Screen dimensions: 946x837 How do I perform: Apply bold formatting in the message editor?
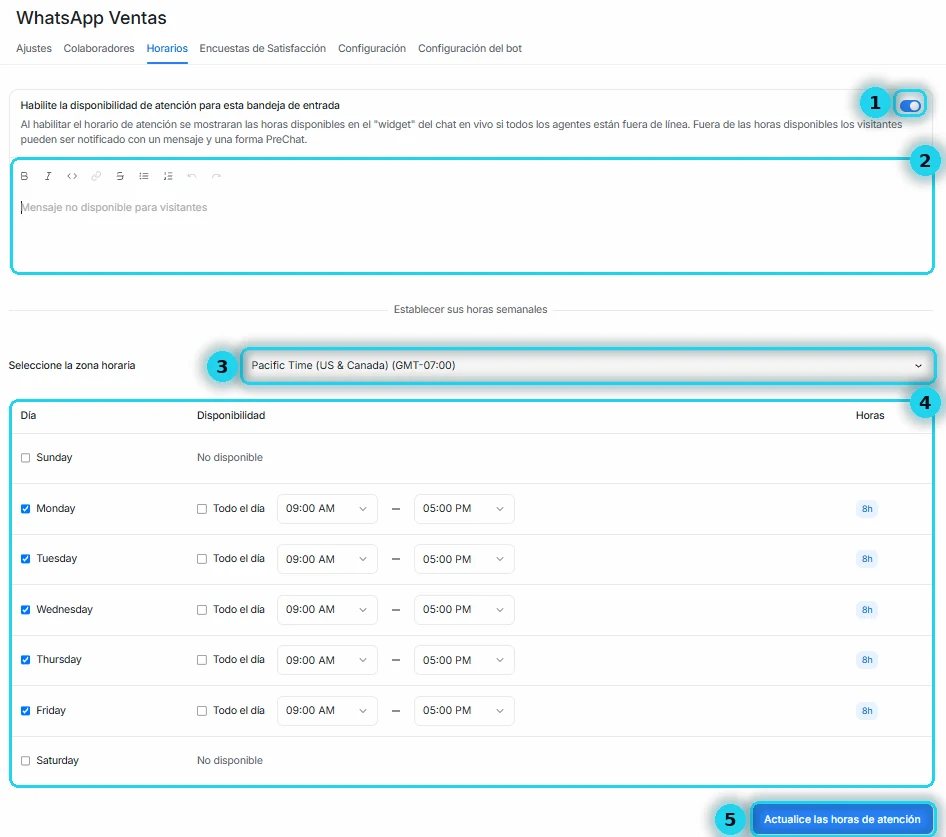point(24,176)
